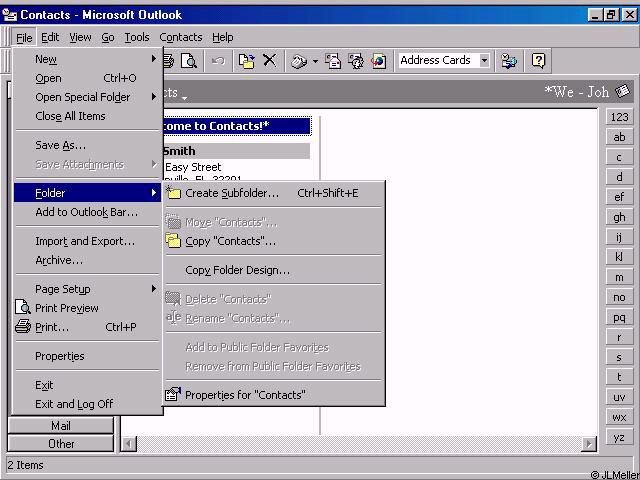Viewport: 640px width, 480px height.
Task: Choose Open from the File menu
Action: click(x=87, y=78)
